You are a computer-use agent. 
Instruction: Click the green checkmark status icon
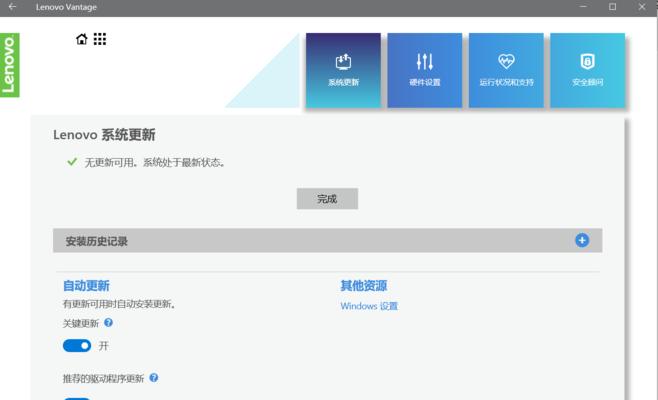pos(72,162)
